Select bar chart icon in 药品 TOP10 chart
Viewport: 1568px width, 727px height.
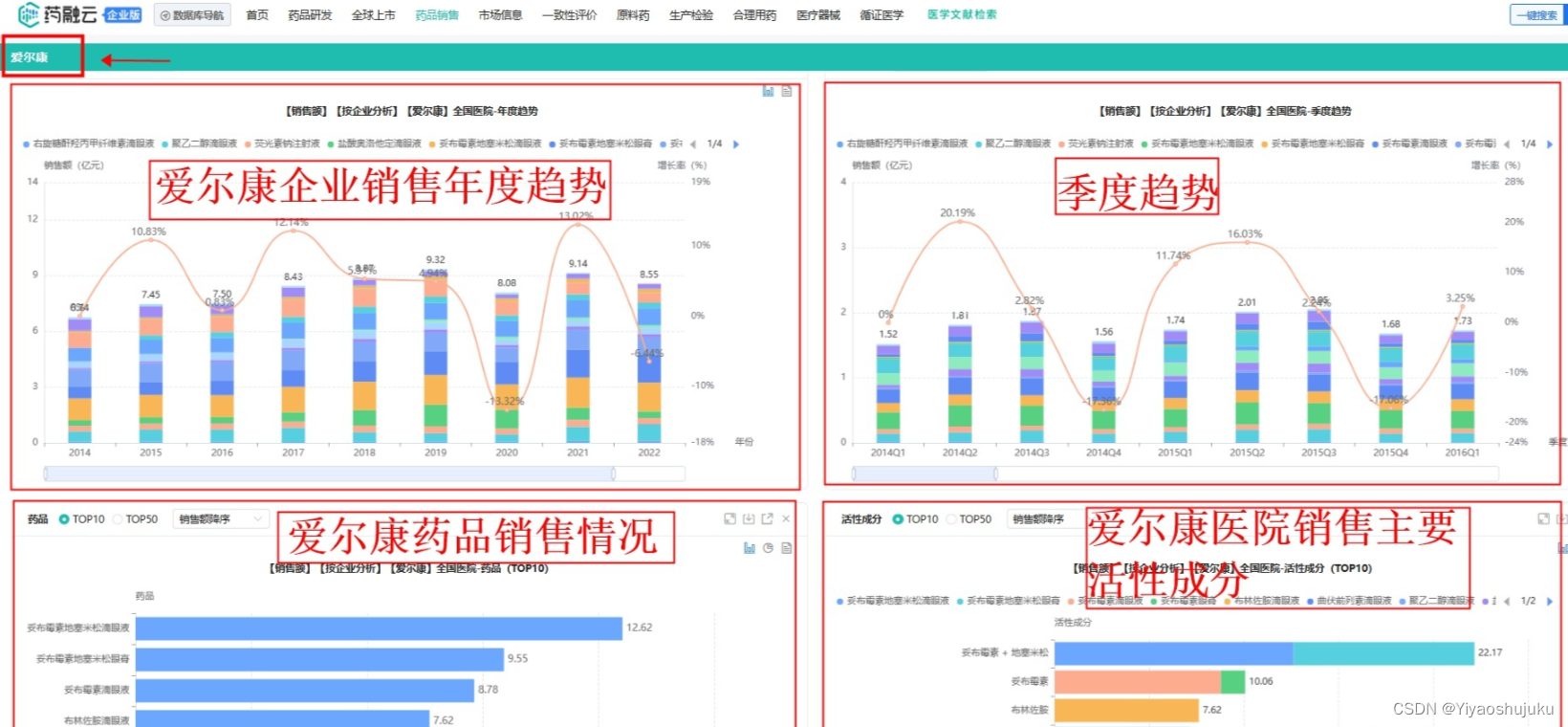(x=750, y=548)
